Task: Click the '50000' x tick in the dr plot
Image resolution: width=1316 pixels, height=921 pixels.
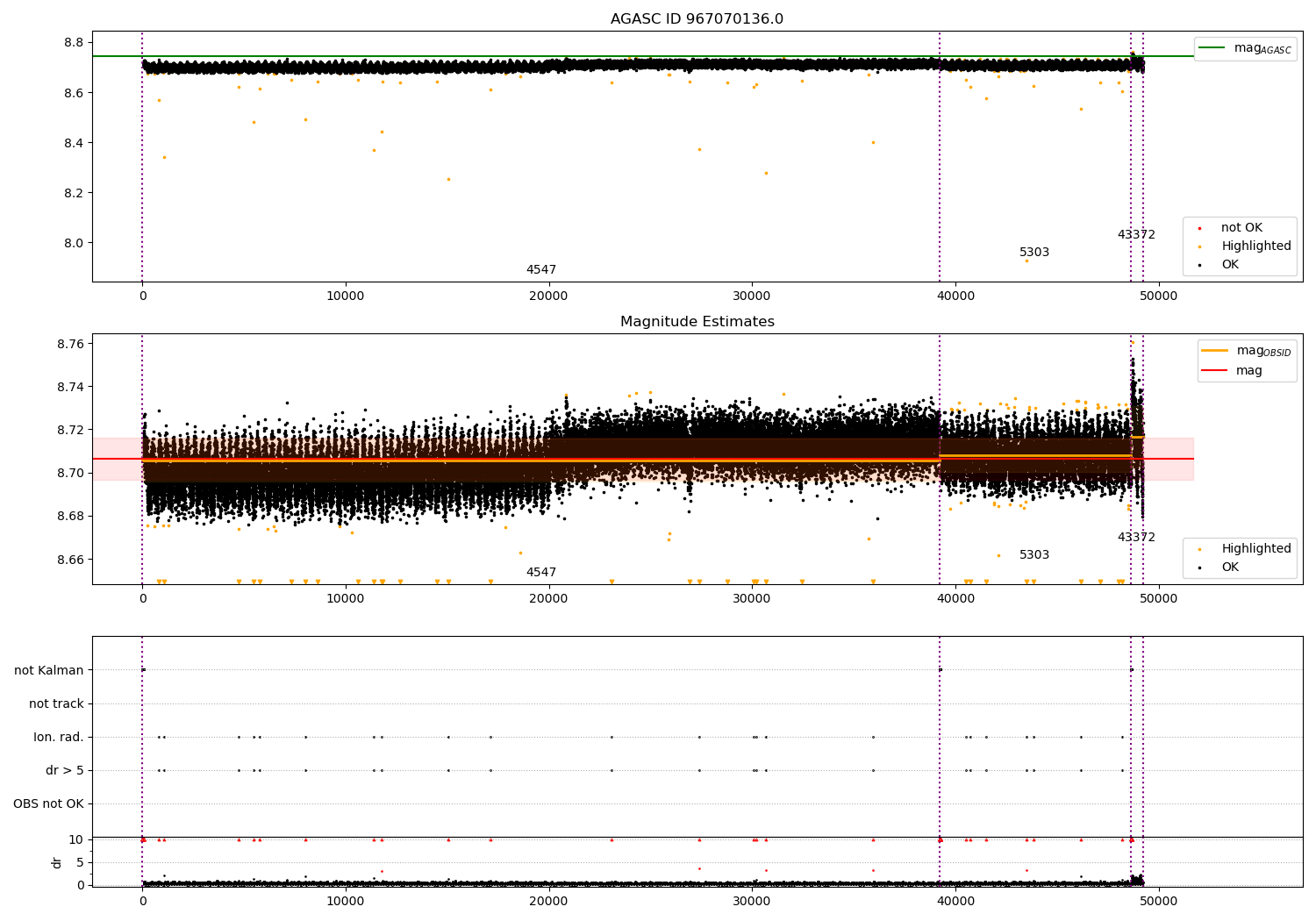Action: (1158, 901)
